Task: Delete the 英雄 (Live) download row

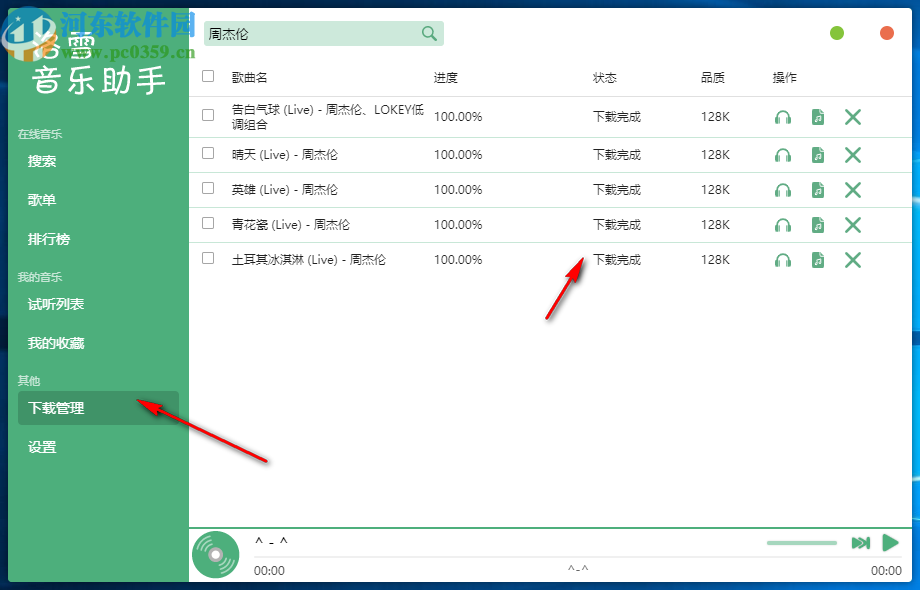Action: pos(853,190)
